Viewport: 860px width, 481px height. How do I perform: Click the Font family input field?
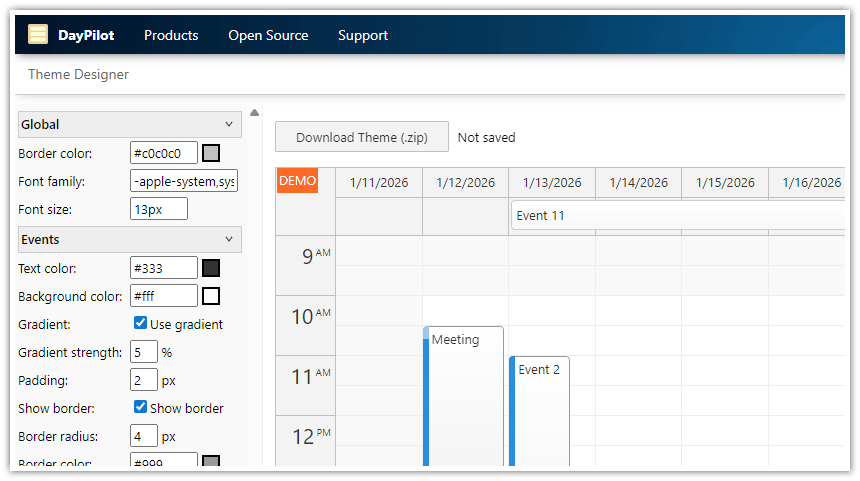click(184, 182)
